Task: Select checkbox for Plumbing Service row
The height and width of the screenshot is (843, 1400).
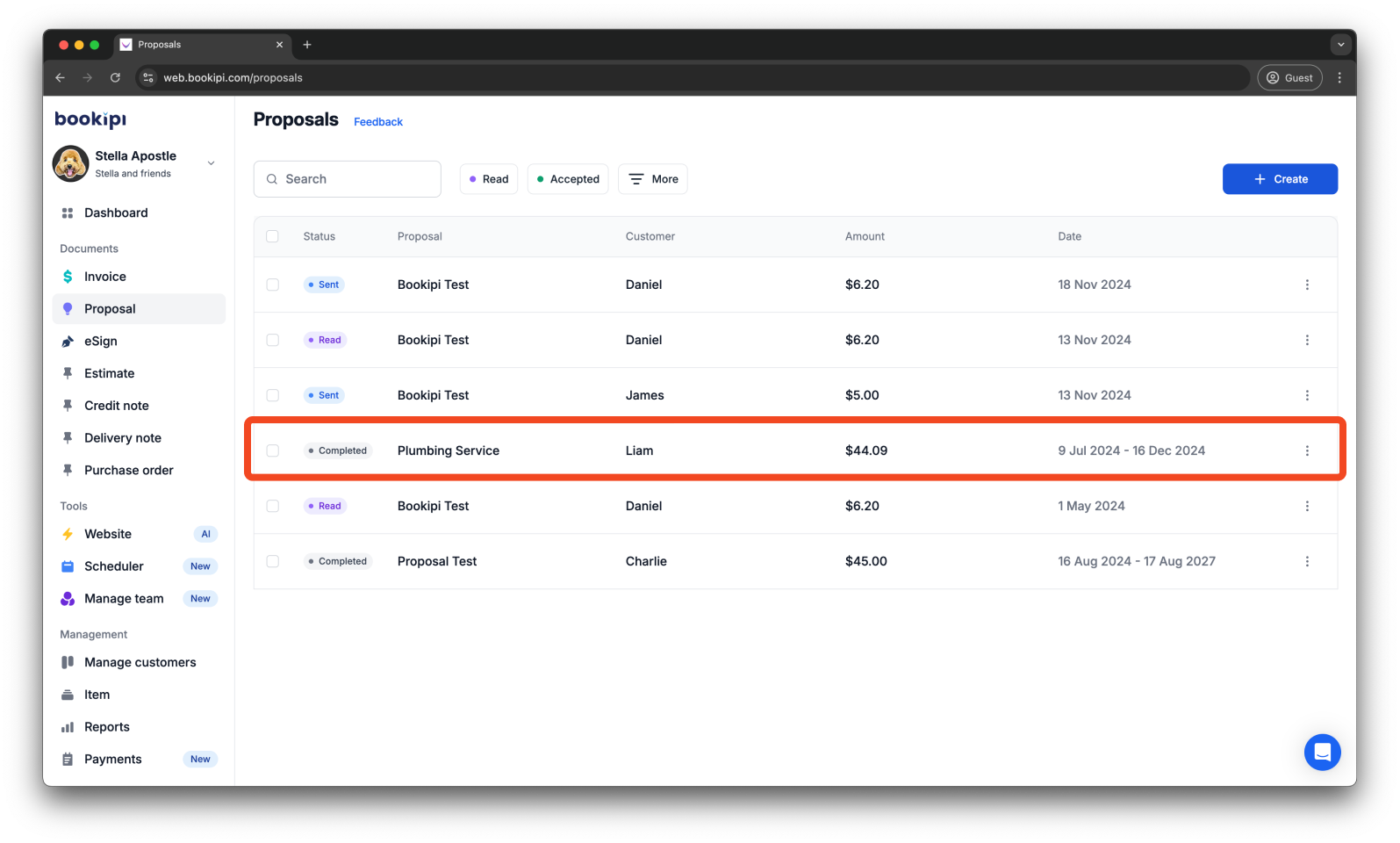Action: [272, 450]
